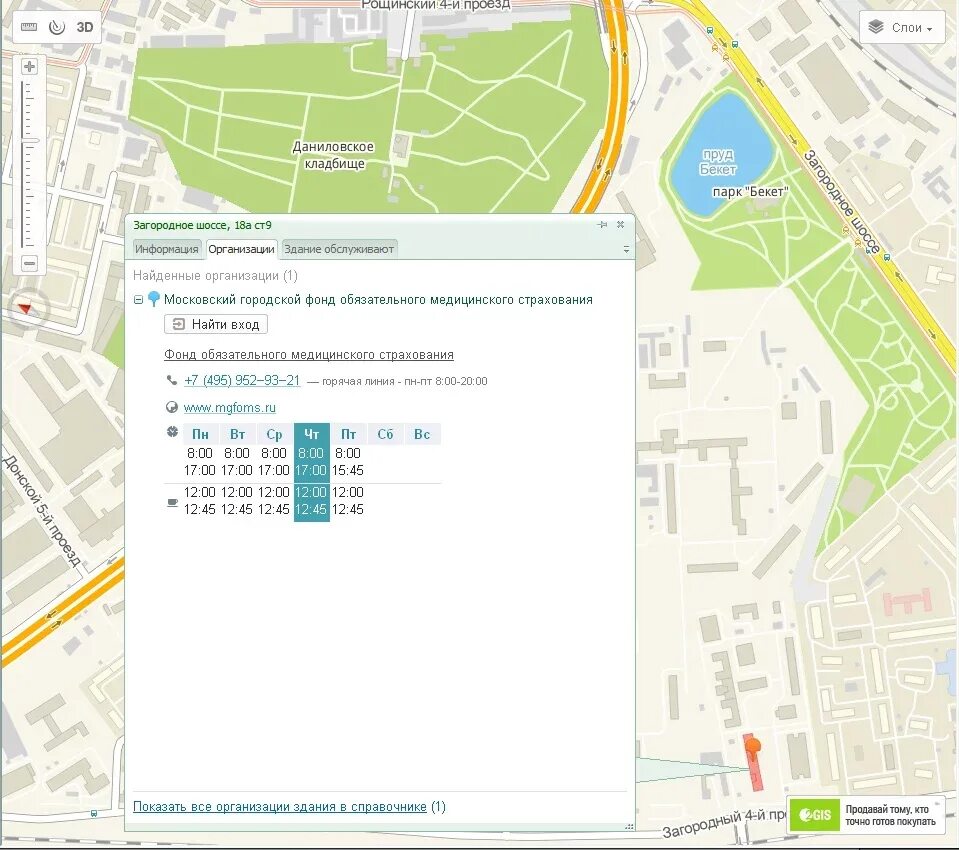Click the lunch break cup icon
959x850 pixels.
pos(172,502)
